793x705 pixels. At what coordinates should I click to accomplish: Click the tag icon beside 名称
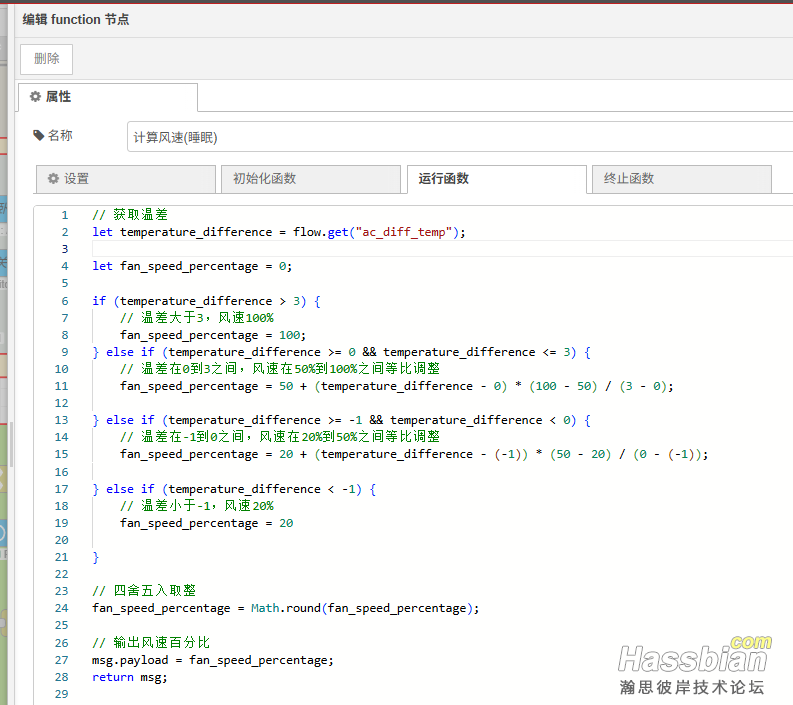click(x=38, y=136)
